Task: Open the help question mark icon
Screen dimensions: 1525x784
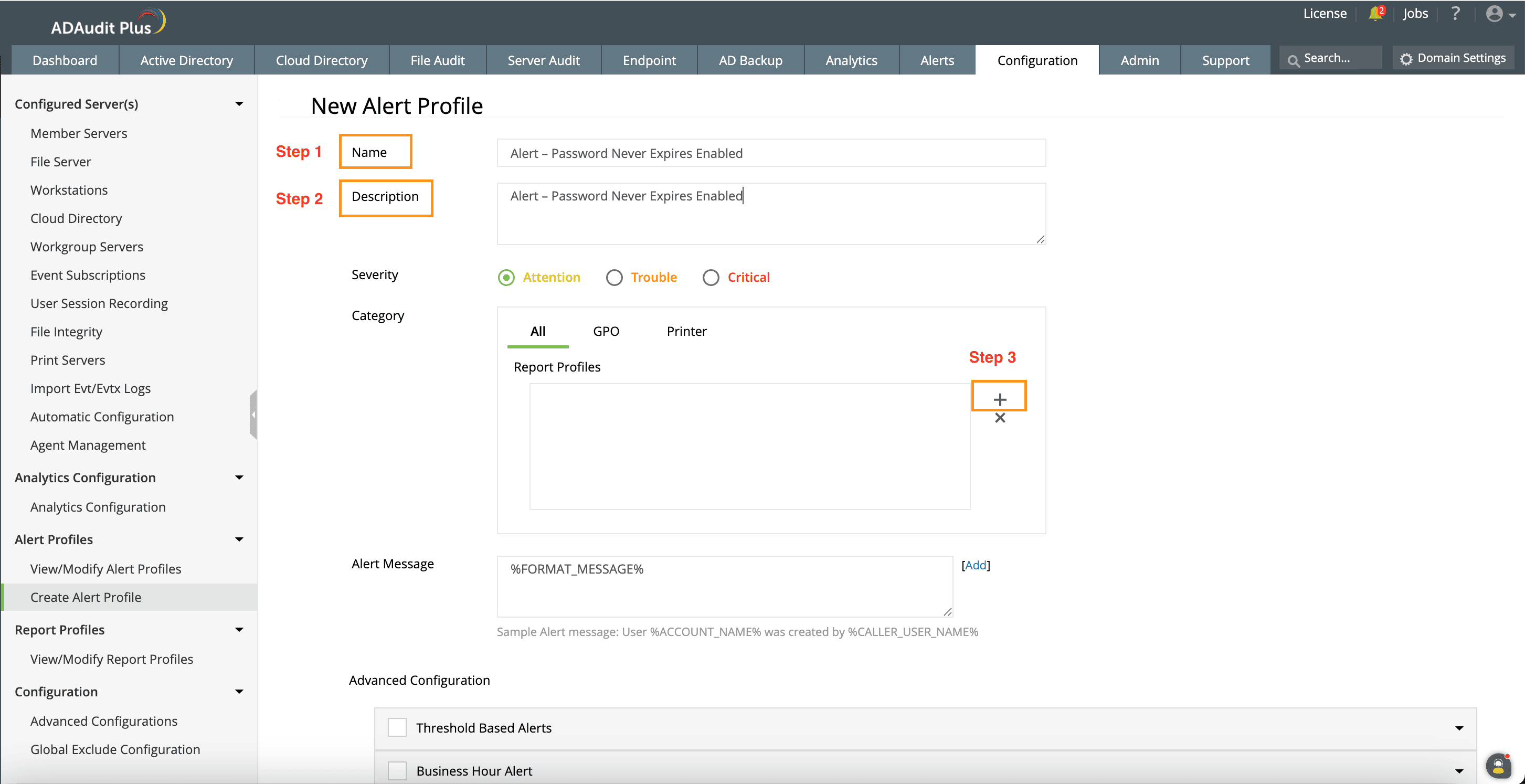Action: point(1455,14)
